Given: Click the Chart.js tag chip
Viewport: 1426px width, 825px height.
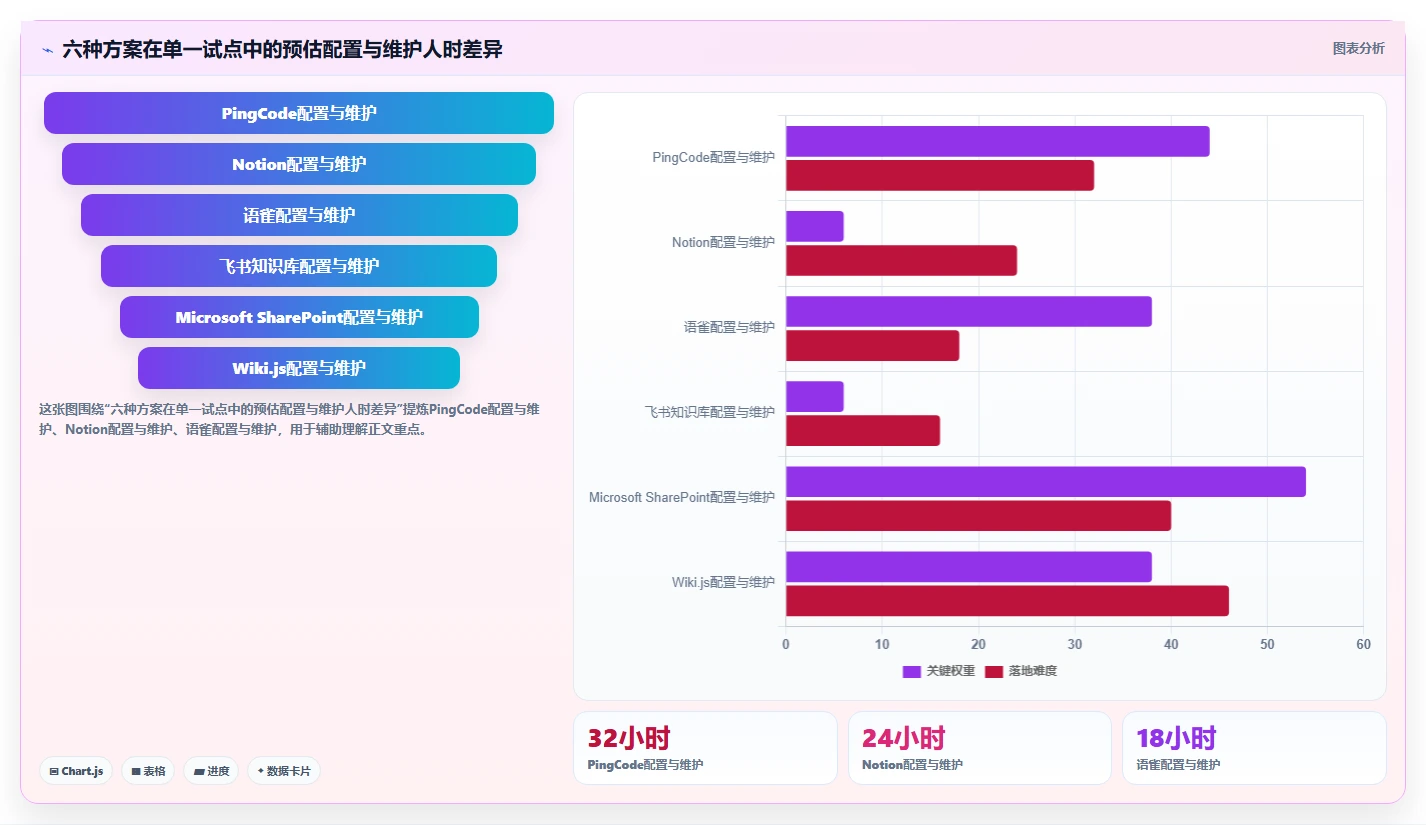Looking at the screenshot, I should pyautogui.click(x=77, y=771).
